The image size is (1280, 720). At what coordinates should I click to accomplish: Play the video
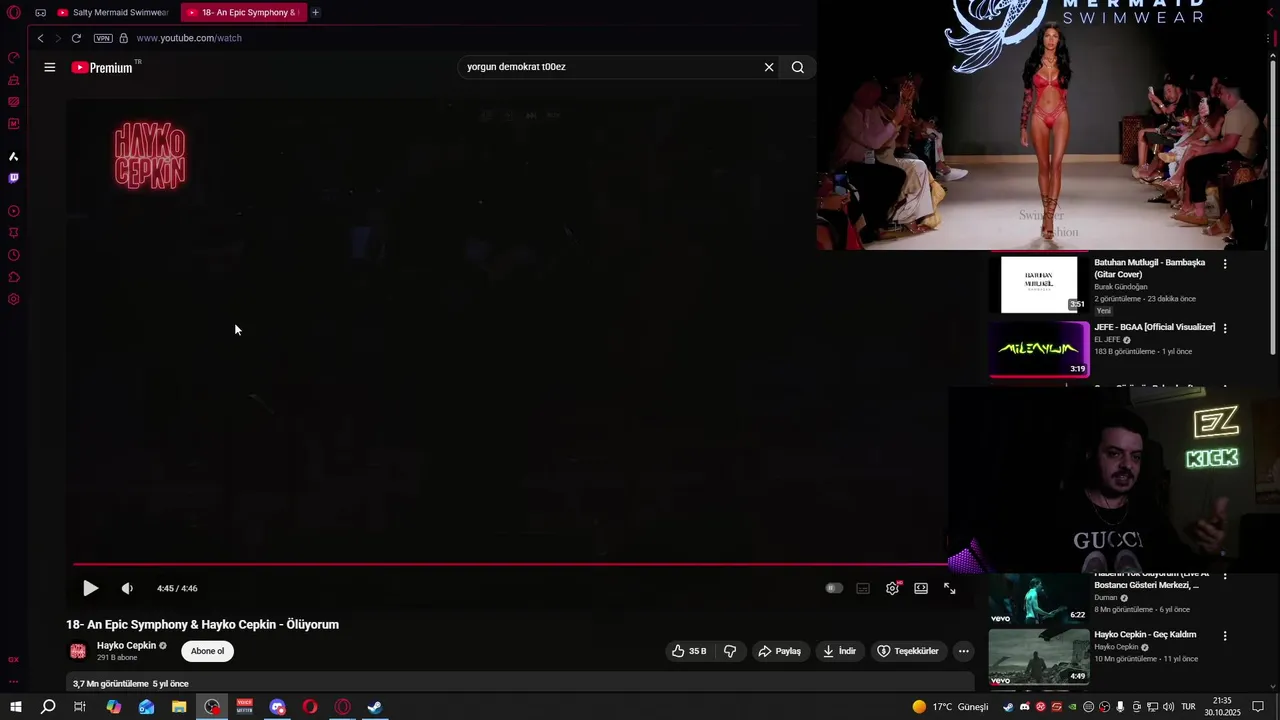[x=90, y=588]
